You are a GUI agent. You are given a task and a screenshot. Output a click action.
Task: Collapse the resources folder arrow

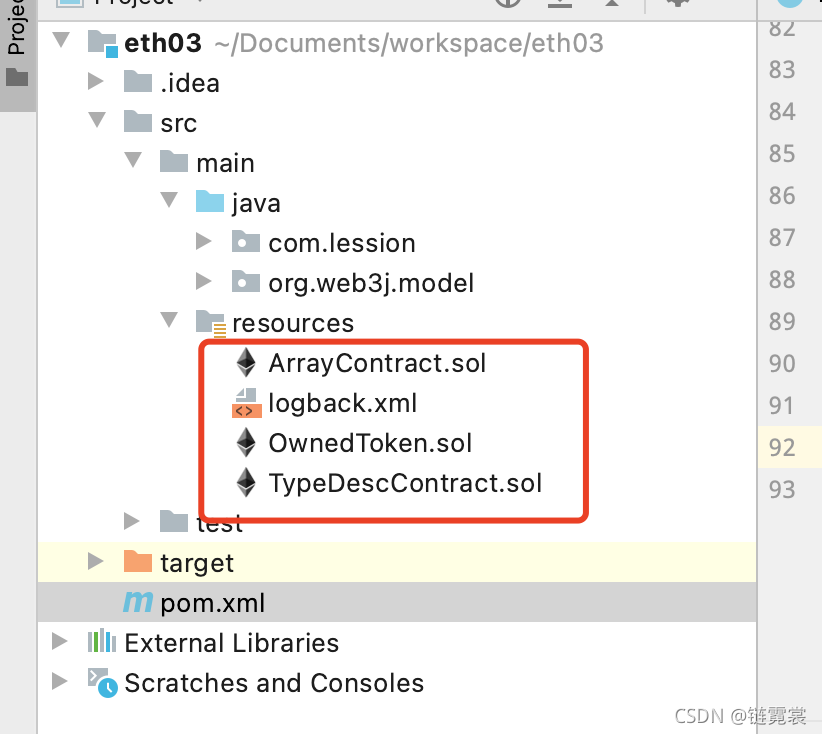169,319
